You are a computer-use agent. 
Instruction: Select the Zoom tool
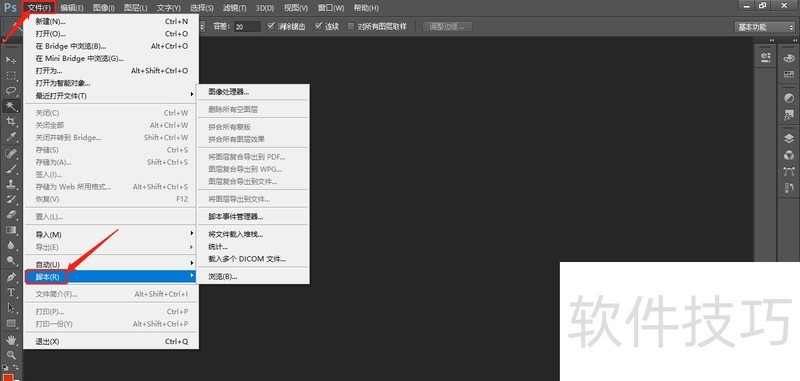pos(11,355)
